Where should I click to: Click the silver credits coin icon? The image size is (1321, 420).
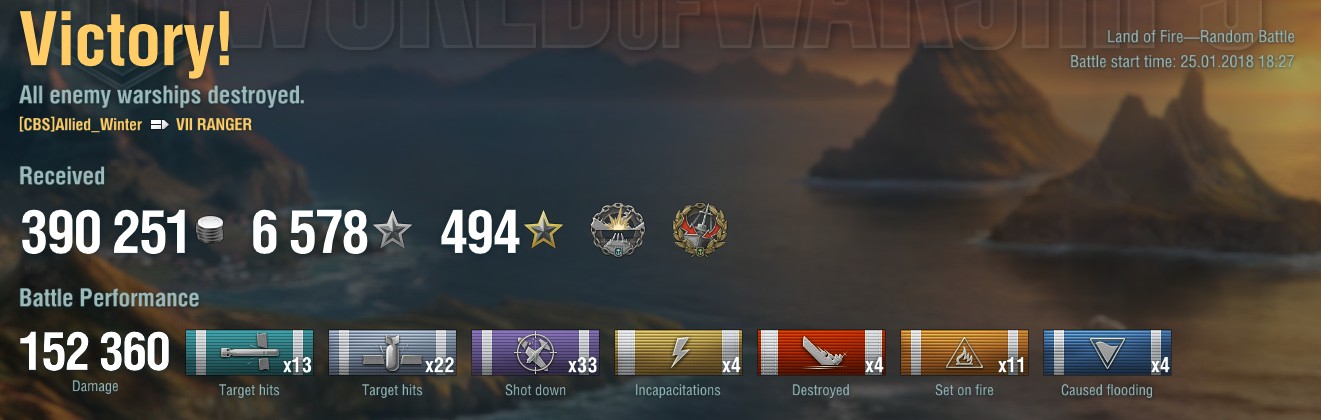coord(209,232)
